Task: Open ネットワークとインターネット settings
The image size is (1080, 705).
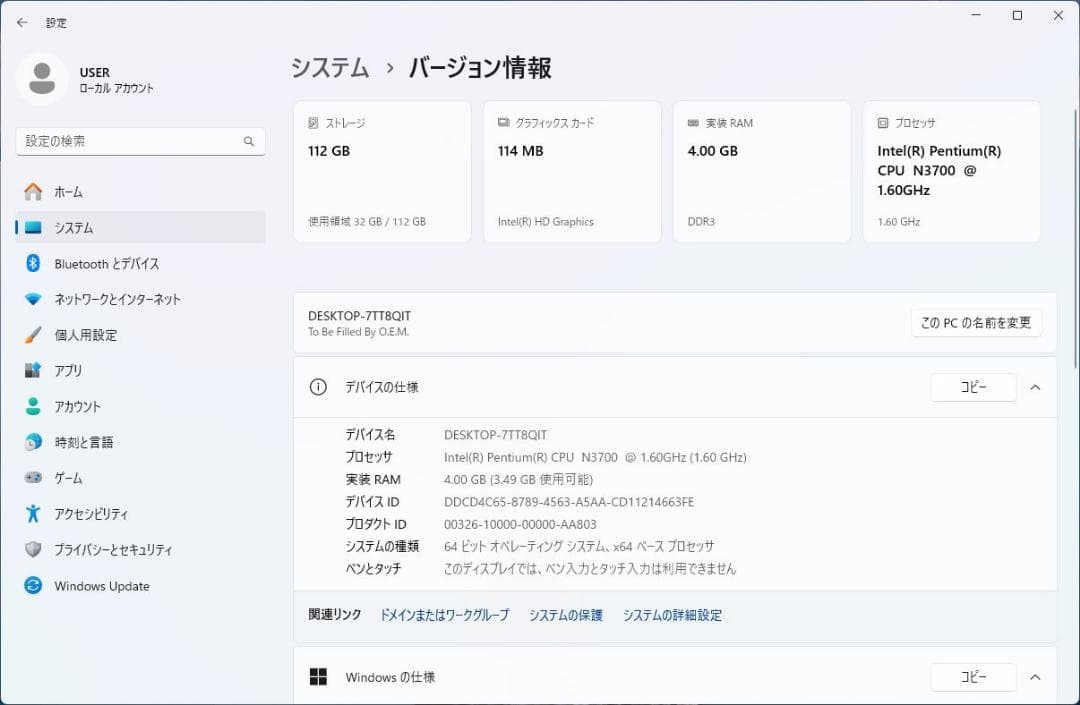Action: pos(141,299)
